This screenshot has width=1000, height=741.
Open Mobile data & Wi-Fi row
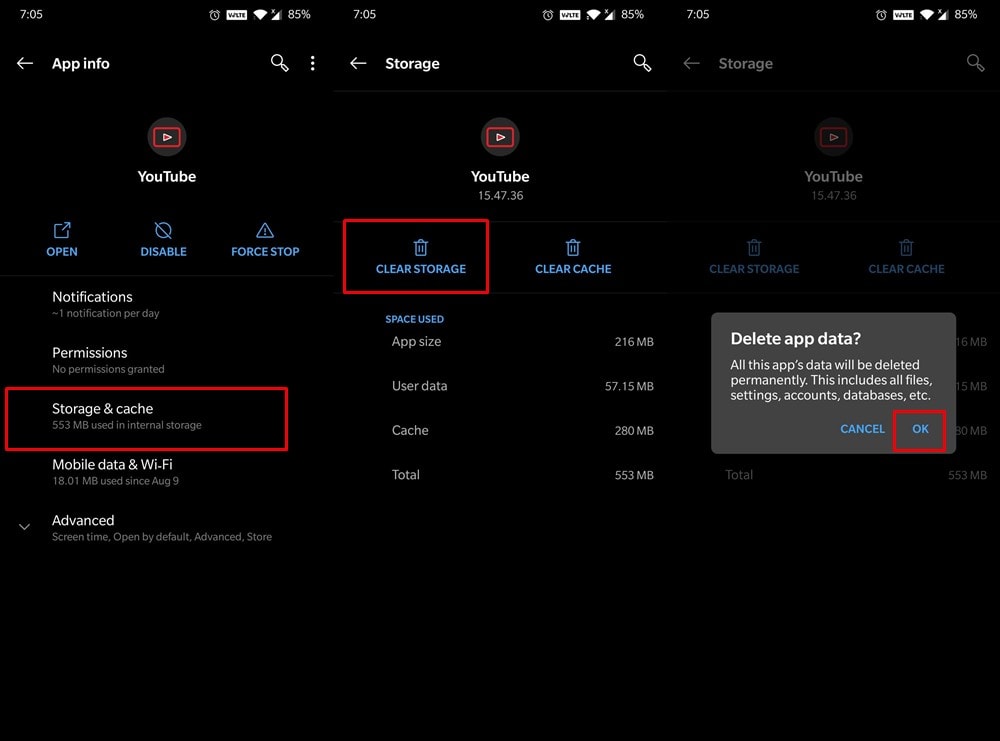(167, 472)
